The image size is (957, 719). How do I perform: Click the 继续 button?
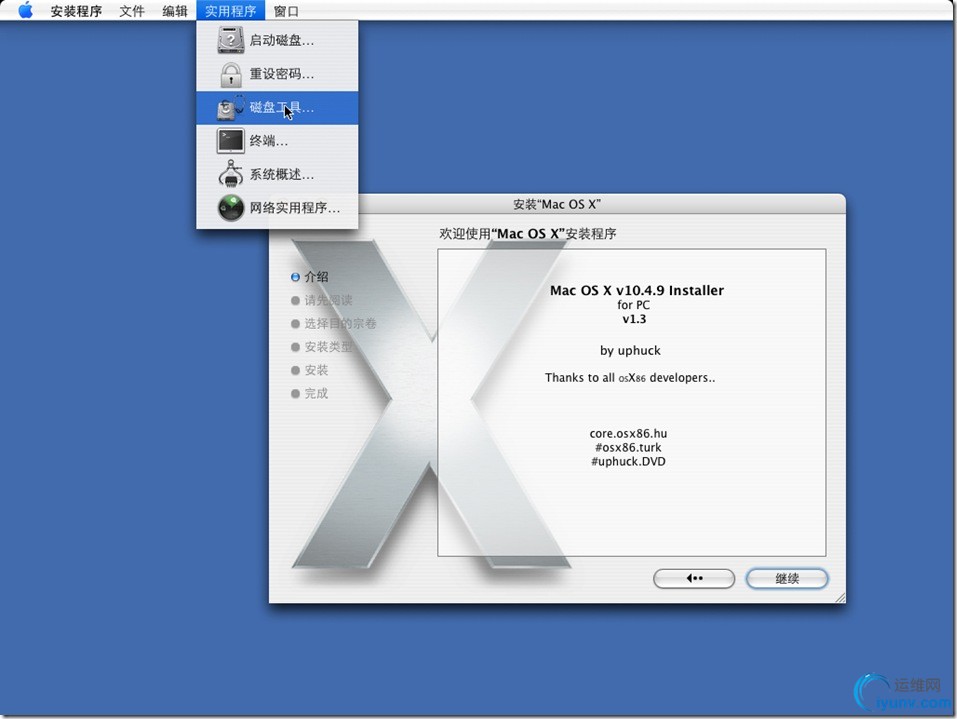(787, 579)
